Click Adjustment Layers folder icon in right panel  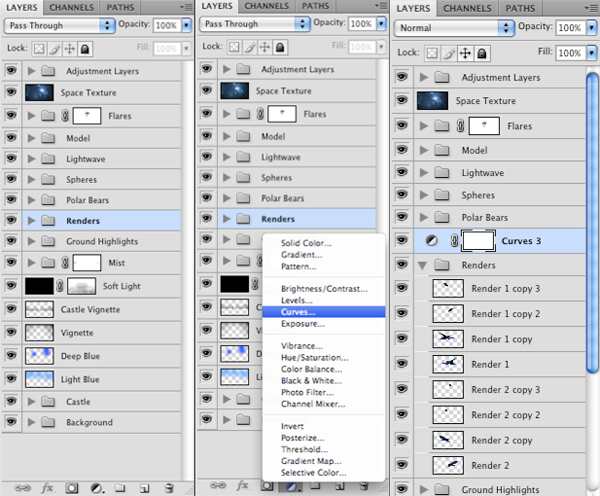coord(442,77)
